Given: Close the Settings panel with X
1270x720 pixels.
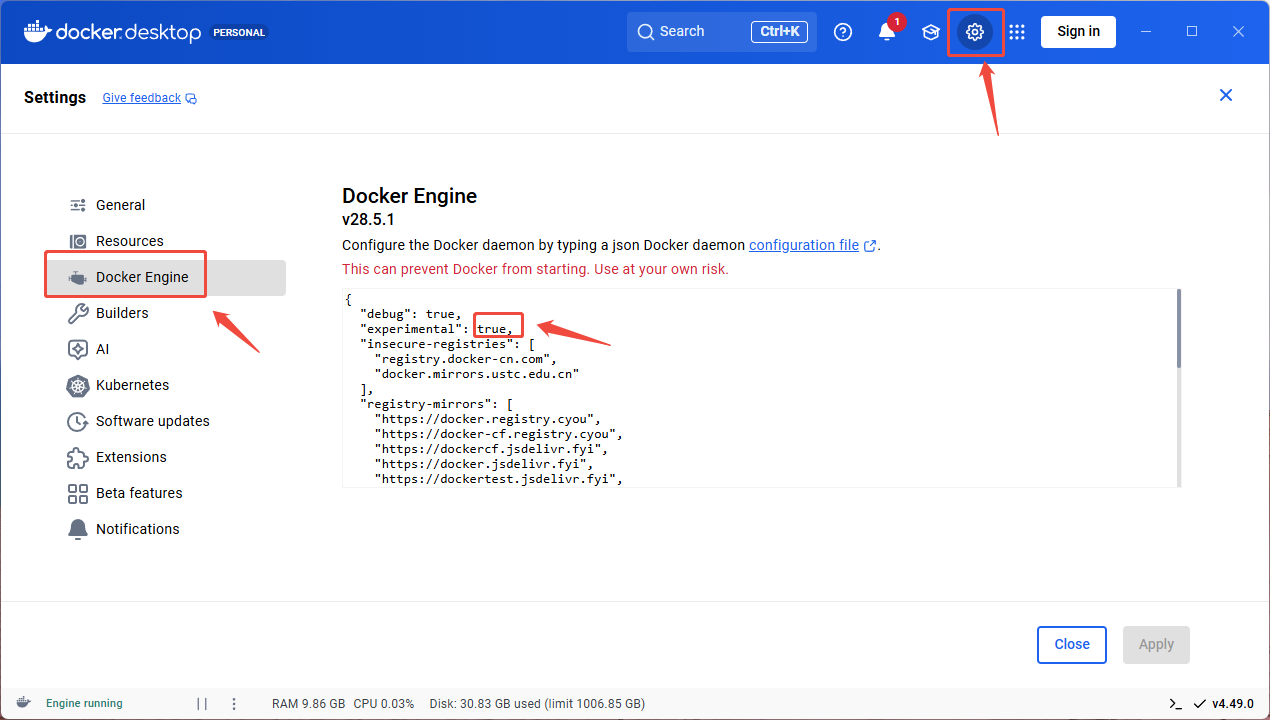Looking at the screenshot, I should click(1226, 95).
